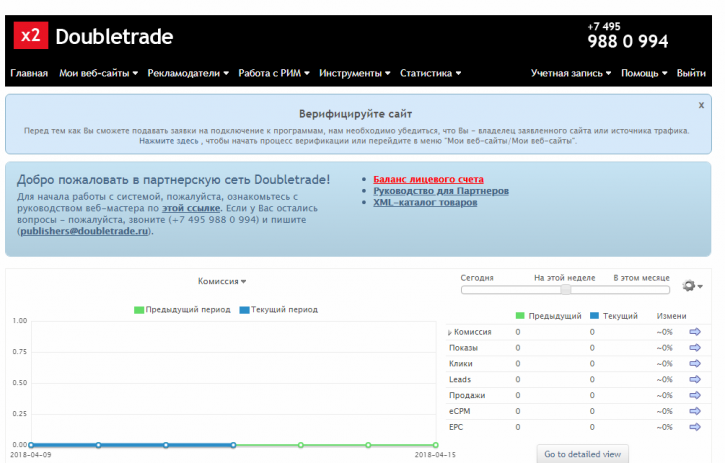This screenshot has width=725, height=463.
Task: Click the Измени column header
Action: click(x=671, y=316)
